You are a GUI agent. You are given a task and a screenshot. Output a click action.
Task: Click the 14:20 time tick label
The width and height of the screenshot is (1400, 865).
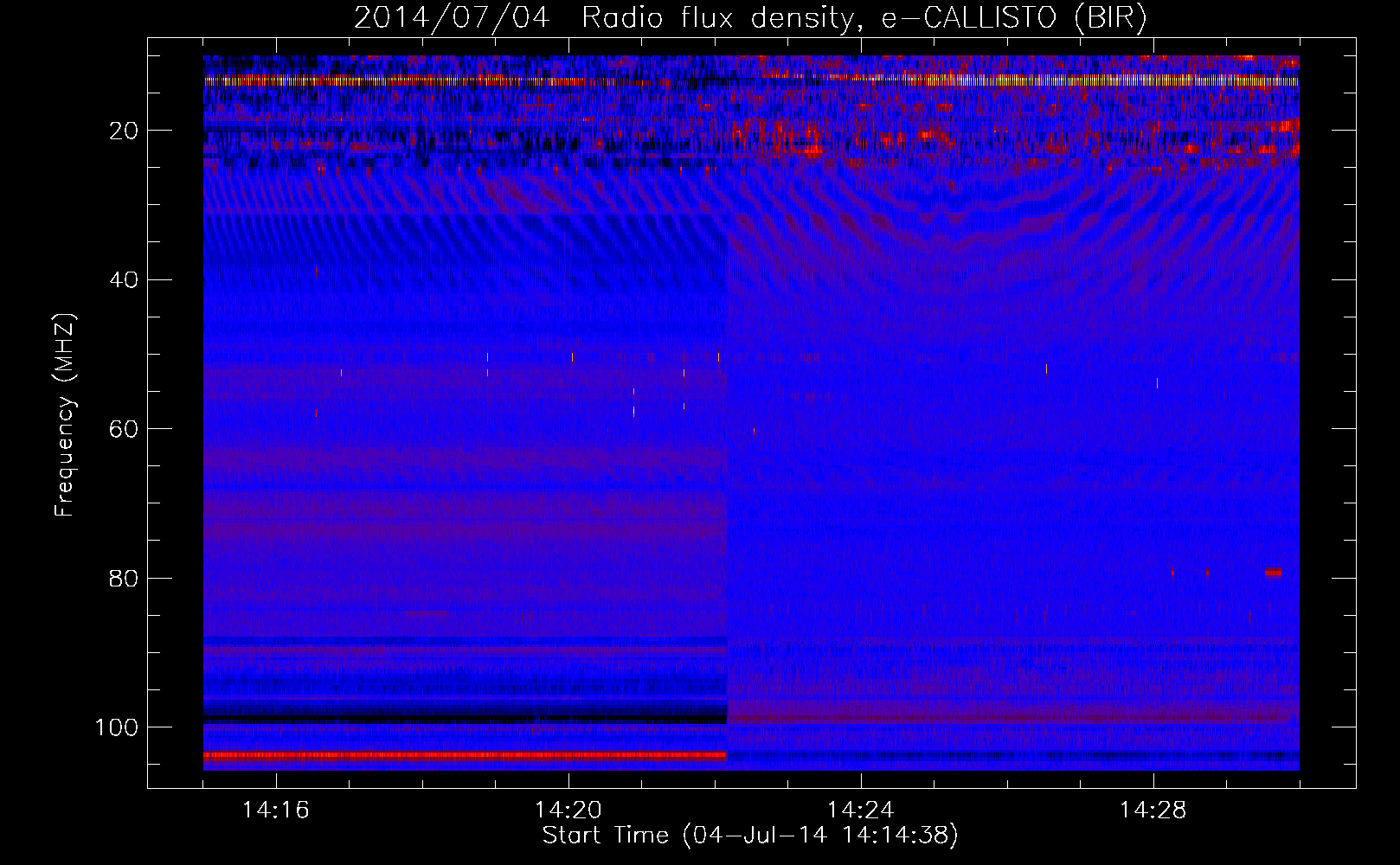click(568, 811)
